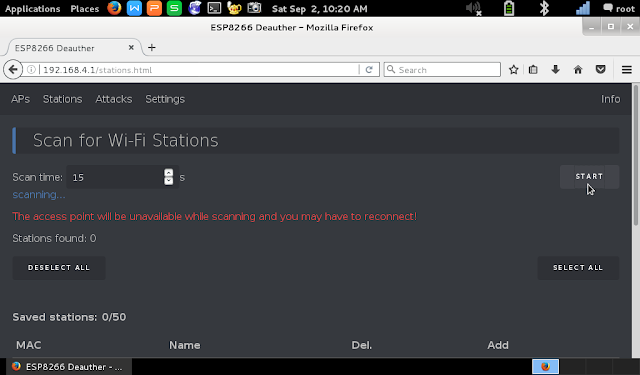The height and width of the screenshot is (375, 640).
Task: Click the 'Stations found: 0' text
Action: click(x=54, y=238)
